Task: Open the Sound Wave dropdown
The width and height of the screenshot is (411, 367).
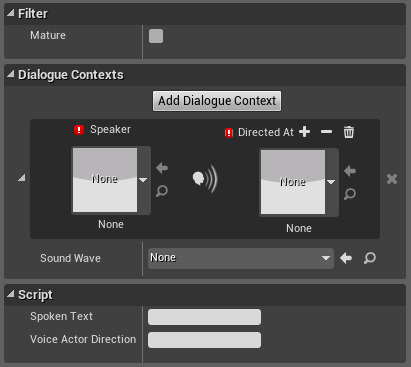Action: coord(241,258)
